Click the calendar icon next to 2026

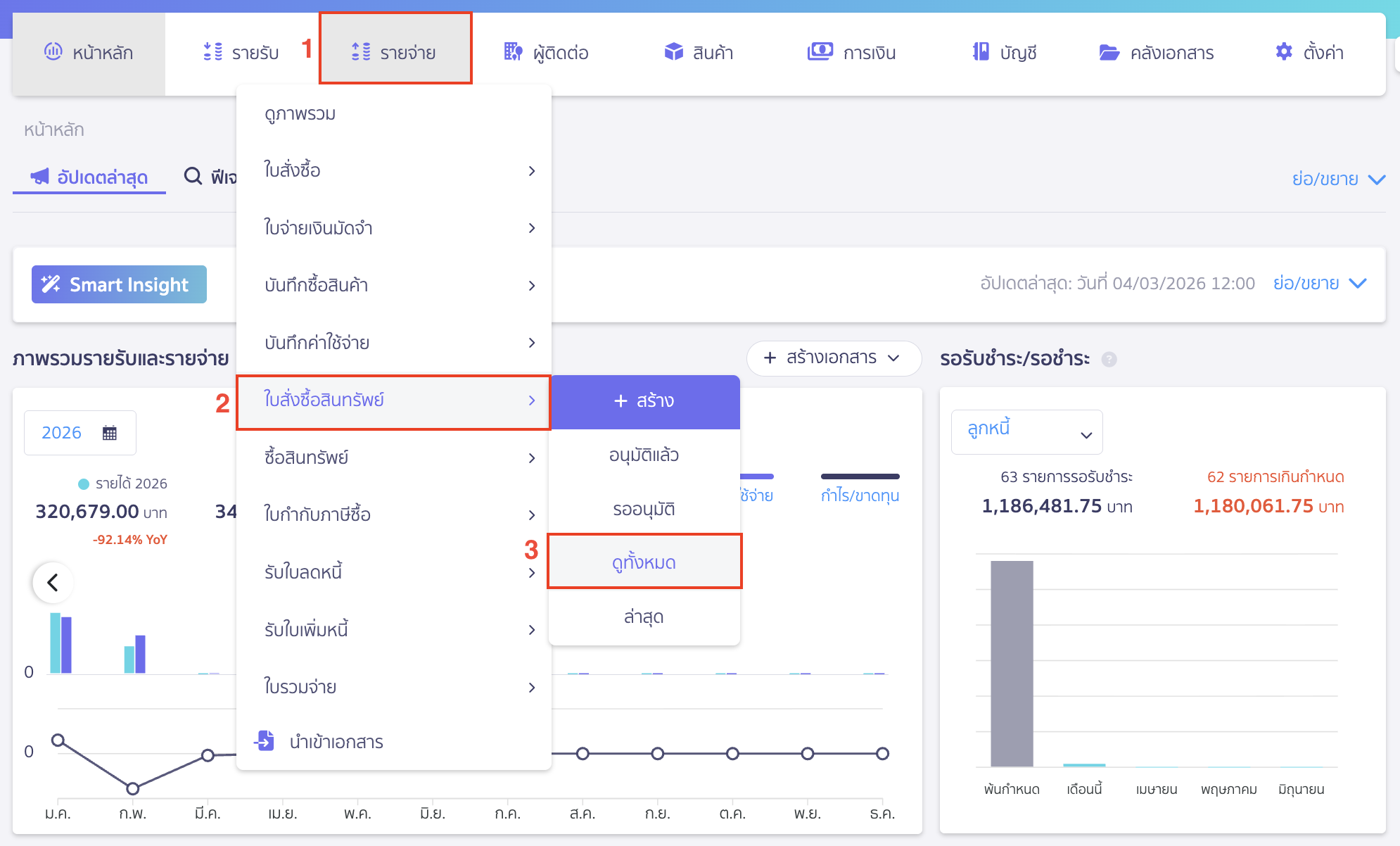coord(109,433)
